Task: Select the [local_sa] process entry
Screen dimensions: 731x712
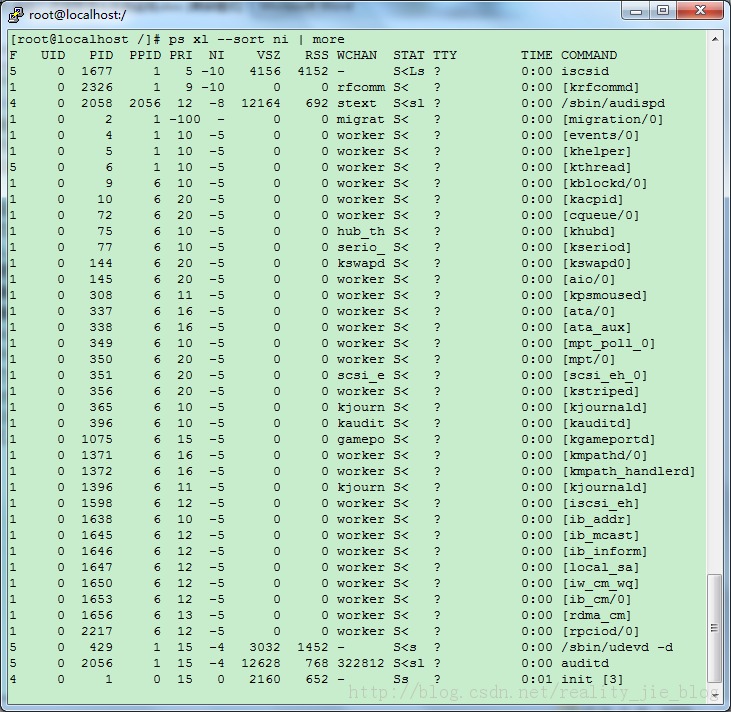Action: pos(601,567)
